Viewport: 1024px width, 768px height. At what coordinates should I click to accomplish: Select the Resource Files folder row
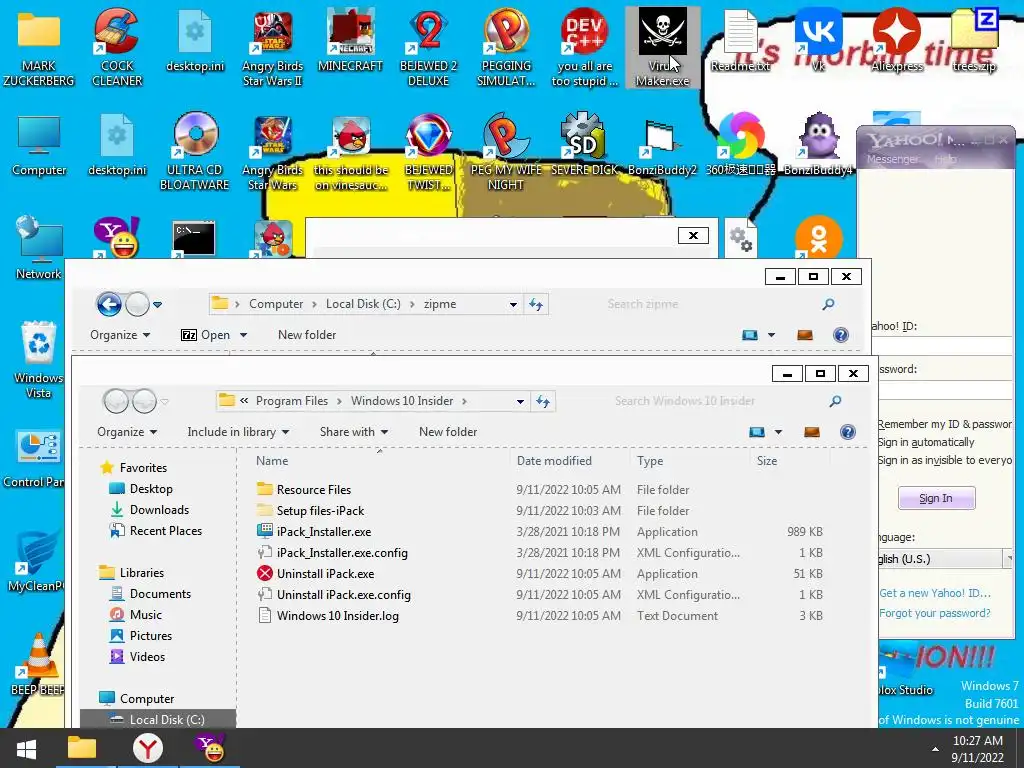click(539, 490)
